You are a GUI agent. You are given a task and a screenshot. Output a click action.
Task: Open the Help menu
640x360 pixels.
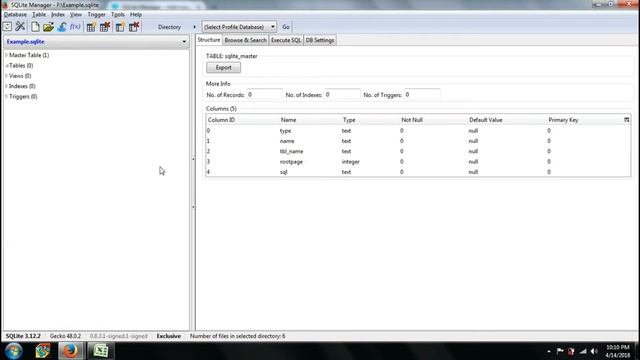coord(136,14)
